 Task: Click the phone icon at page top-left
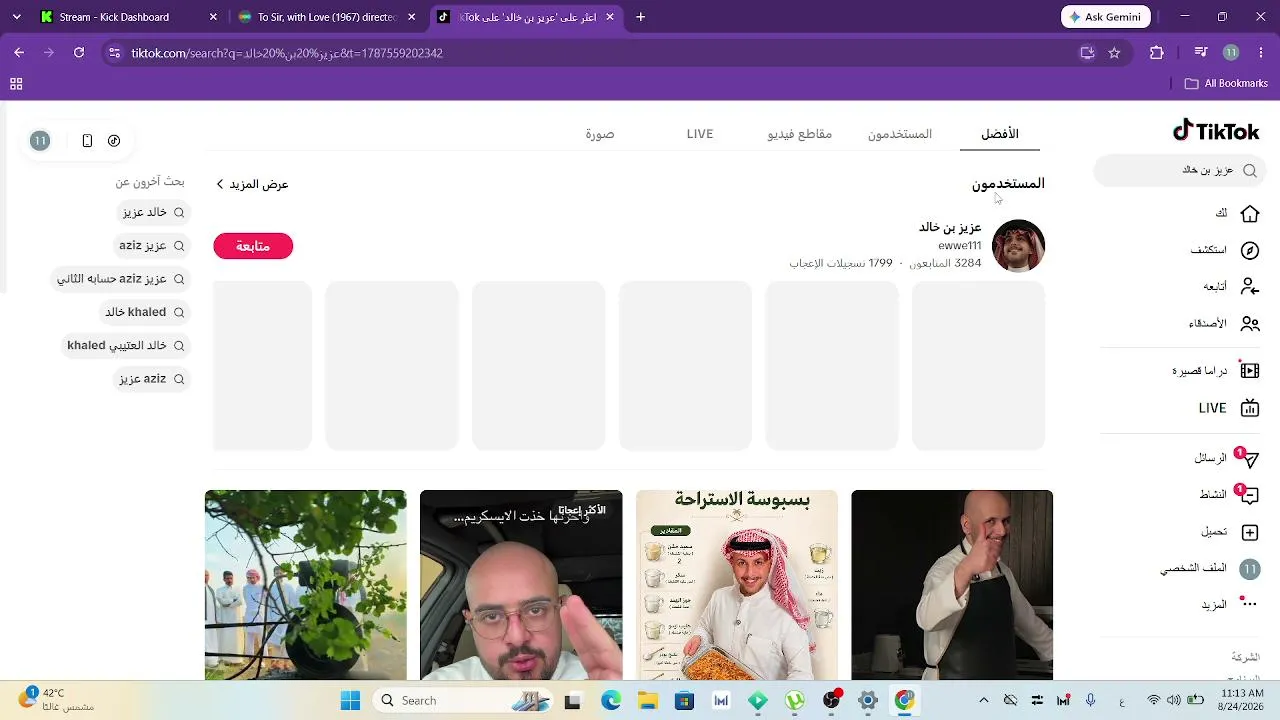tap(87, 141)
